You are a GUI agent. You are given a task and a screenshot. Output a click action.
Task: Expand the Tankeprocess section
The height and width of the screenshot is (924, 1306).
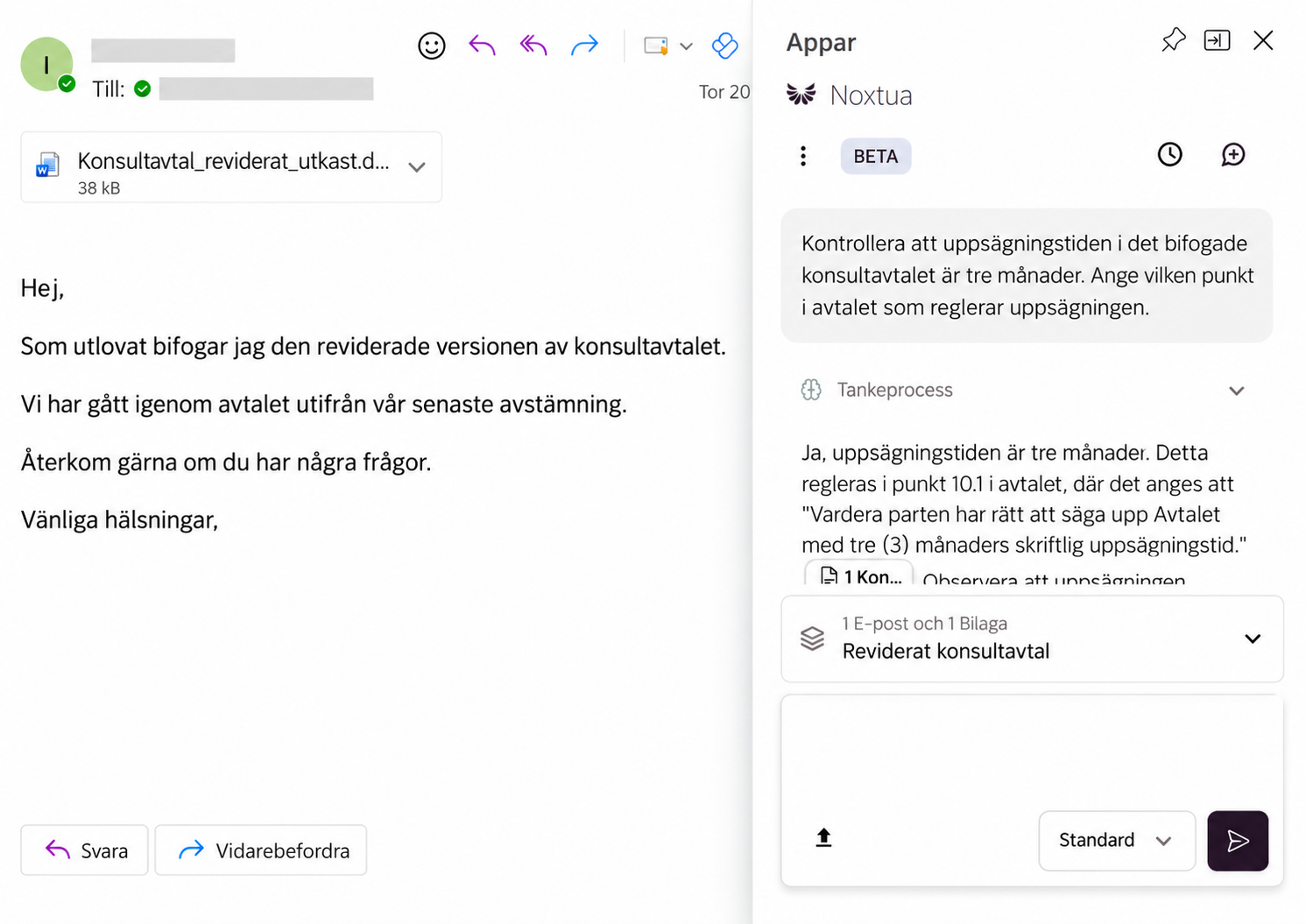1236,391
